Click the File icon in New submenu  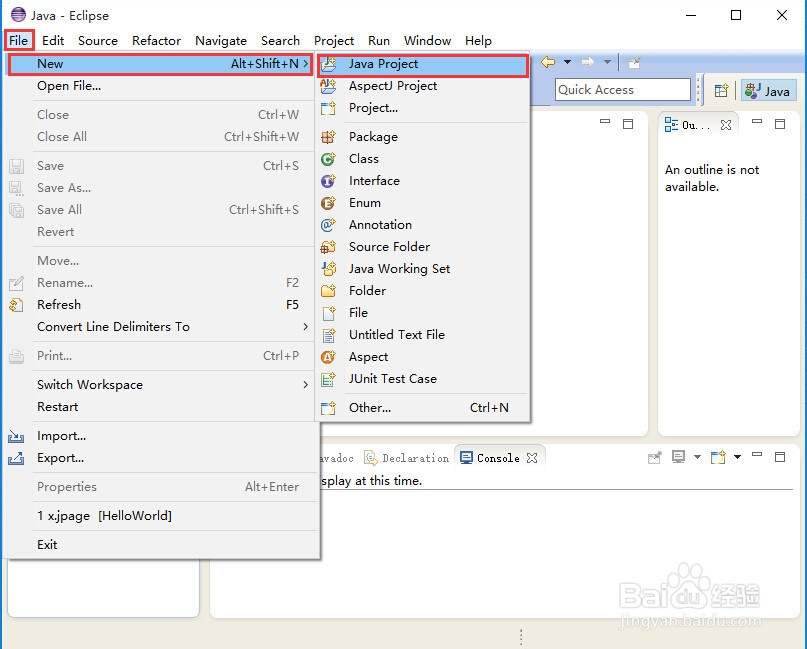pos(328,313)
